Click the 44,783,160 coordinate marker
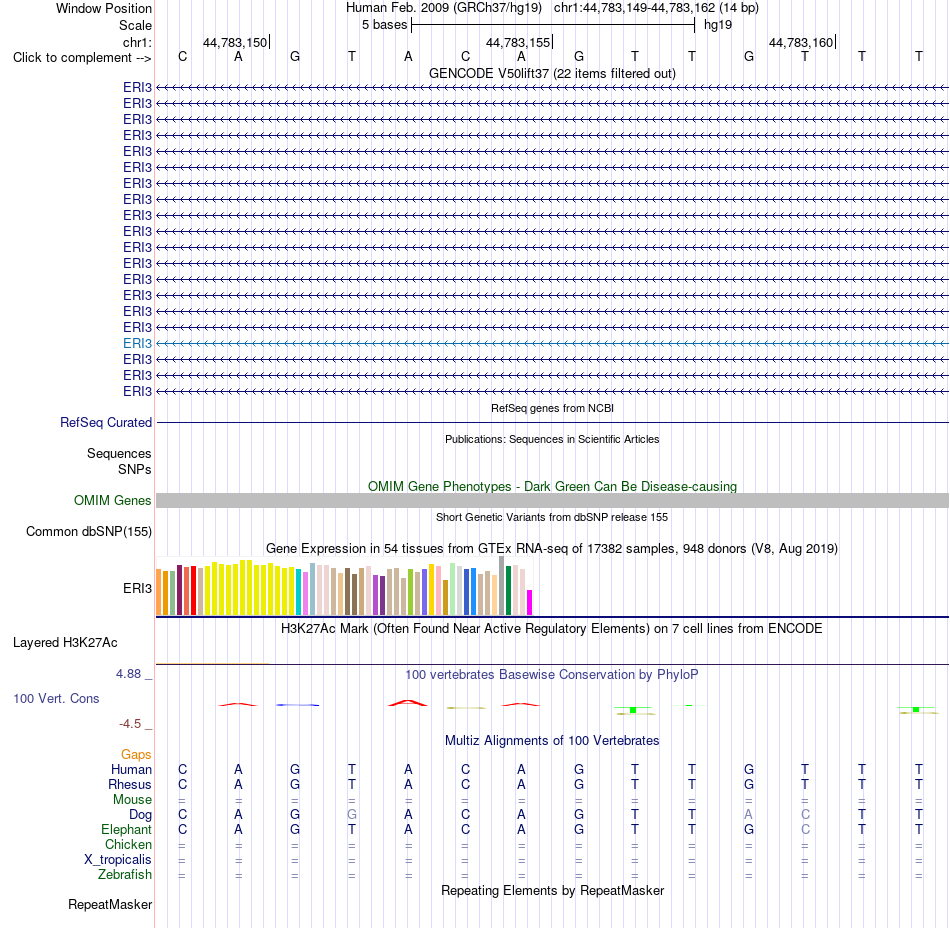Image resolution: width=950 pixels, height=928 pixels. click(x=801, y=42)
